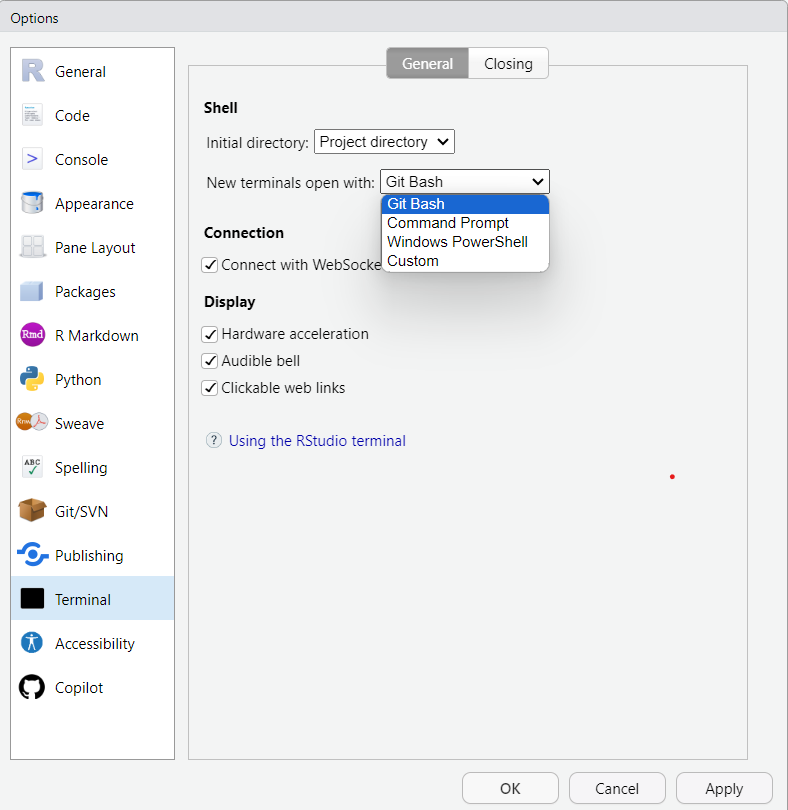Select the R Markdown Rmd icon
788x810 pixels.
click(33, 335)
